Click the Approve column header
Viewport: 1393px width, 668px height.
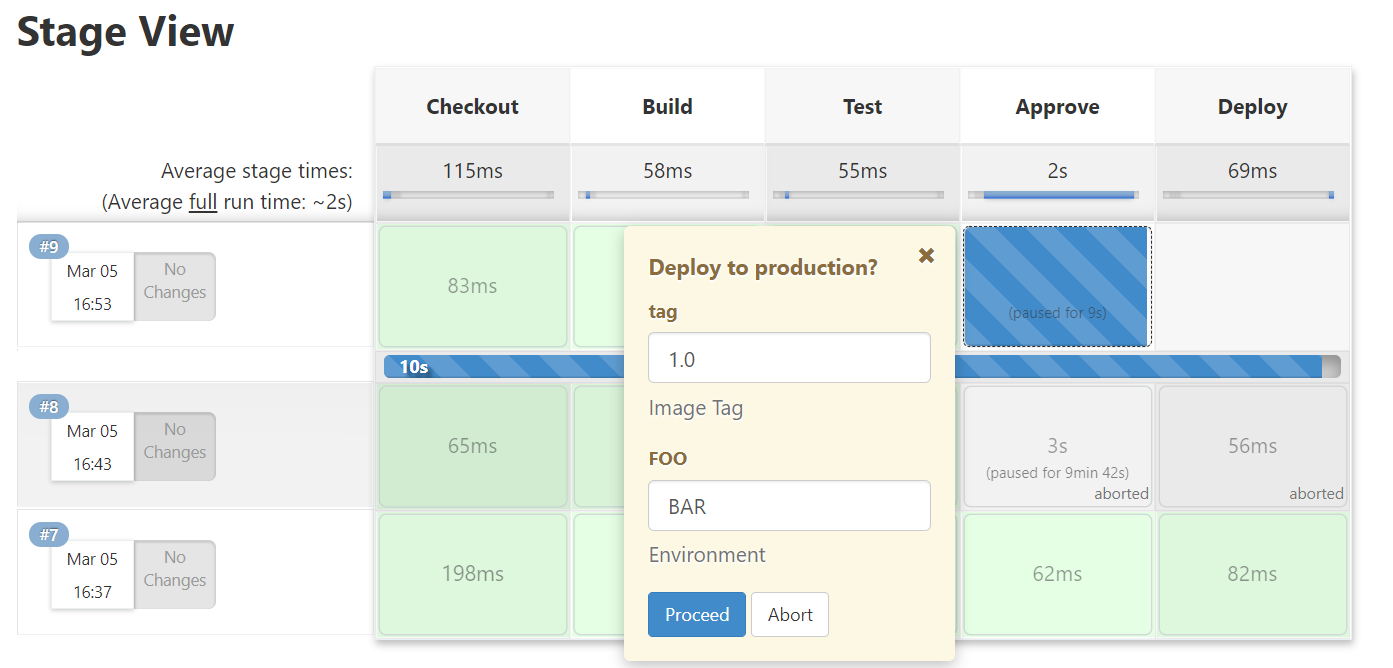(1057, 107)
